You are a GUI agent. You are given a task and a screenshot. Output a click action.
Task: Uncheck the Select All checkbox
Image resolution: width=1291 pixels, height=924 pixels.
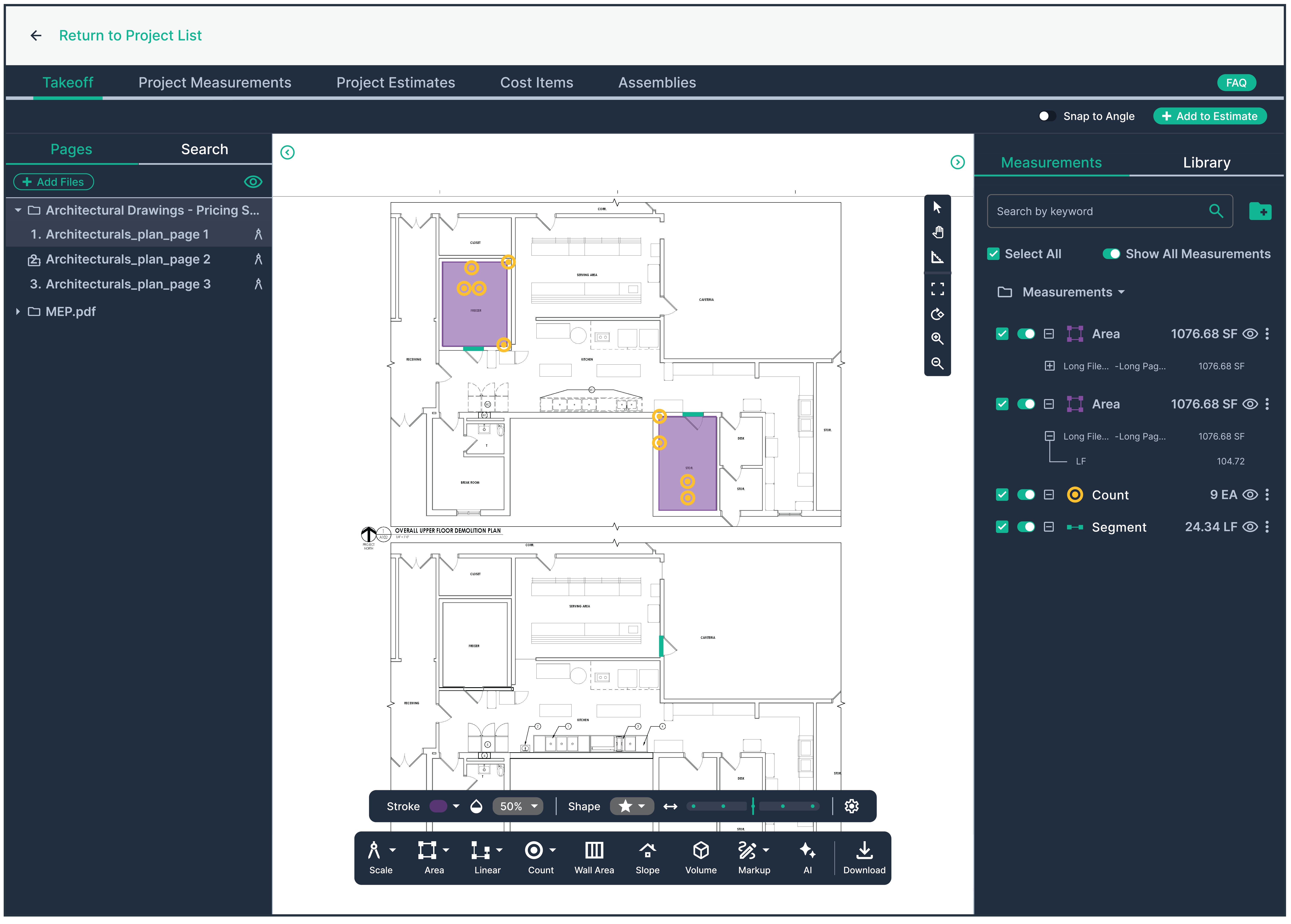pyautogui.click(x=993, y=253)
